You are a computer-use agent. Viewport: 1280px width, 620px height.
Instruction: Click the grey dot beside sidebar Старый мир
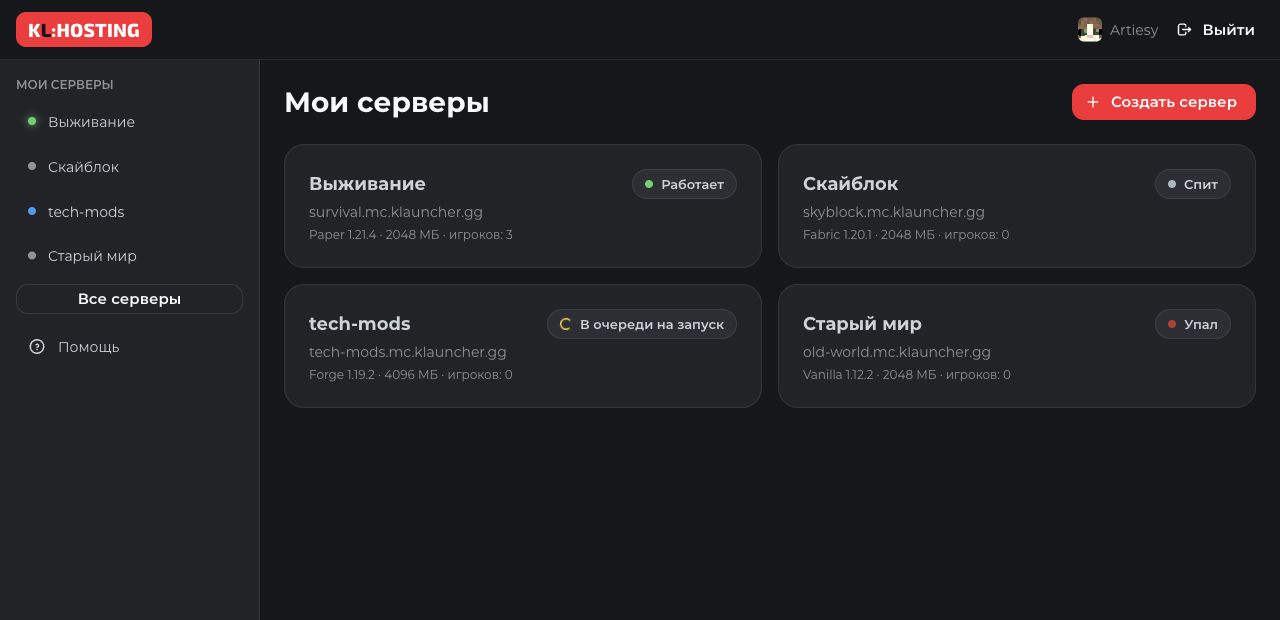coord(32,256)
